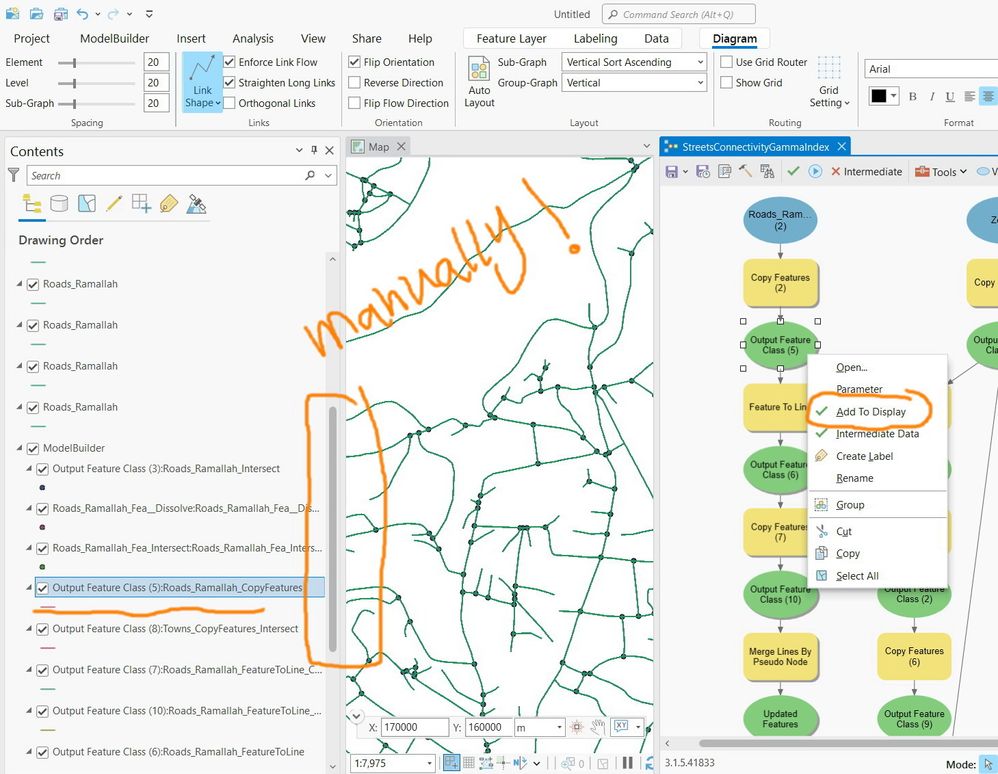
Task: Click the Grid icon in map status bar
Action: (x=469, y=763)
